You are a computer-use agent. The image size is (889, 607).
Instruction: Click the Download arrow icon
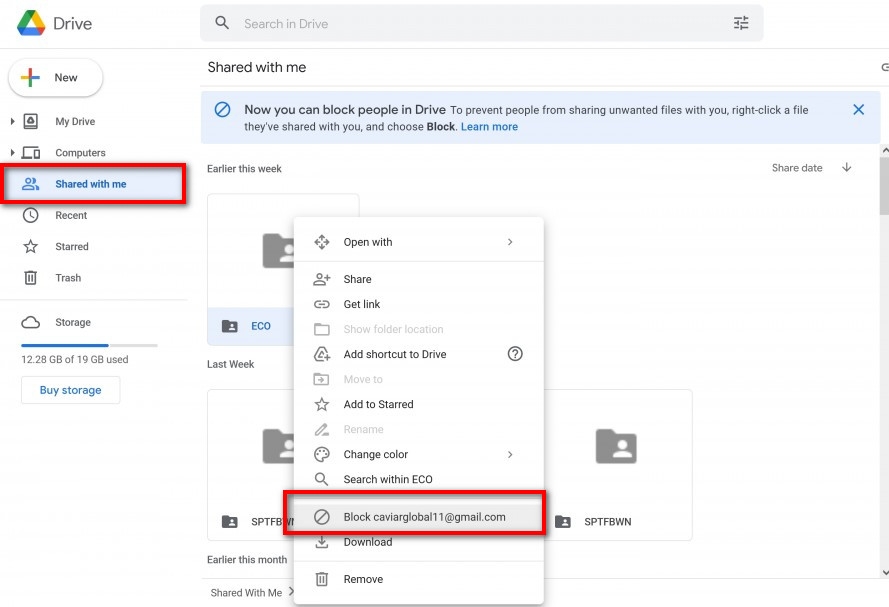point(321,542)
